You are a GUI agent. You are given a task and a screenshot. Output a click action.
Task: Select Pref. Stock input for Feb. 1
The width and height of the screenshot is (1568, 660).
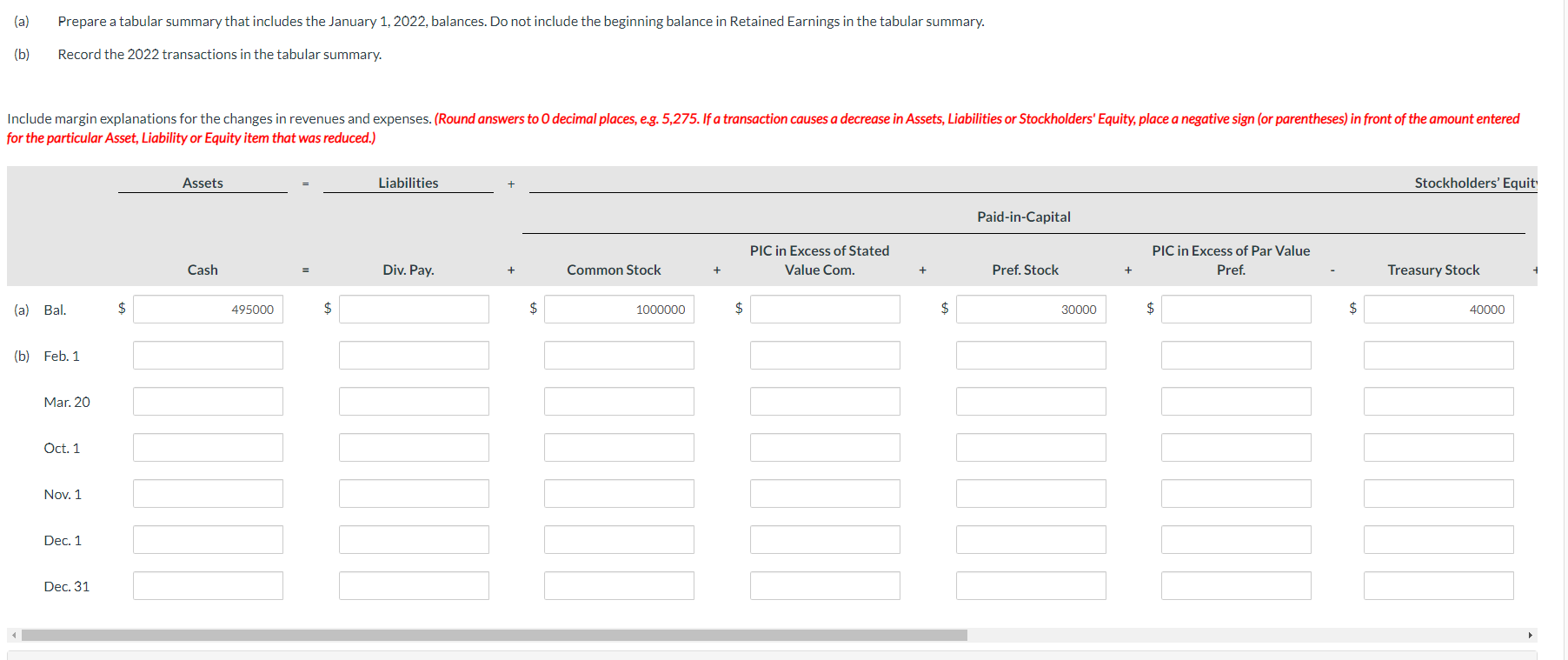tap(1031, 355)
